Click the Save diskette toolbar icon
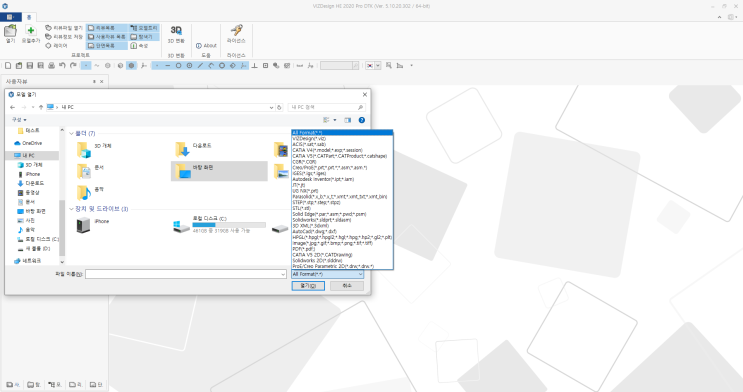The height and width of the screenshot is (392, 743). pos(29,65)
